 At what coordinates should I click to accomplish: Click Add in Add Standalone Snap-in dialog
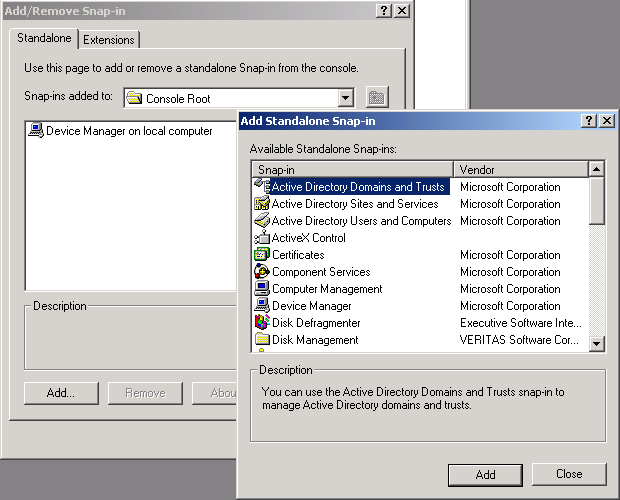coord(485,475)
